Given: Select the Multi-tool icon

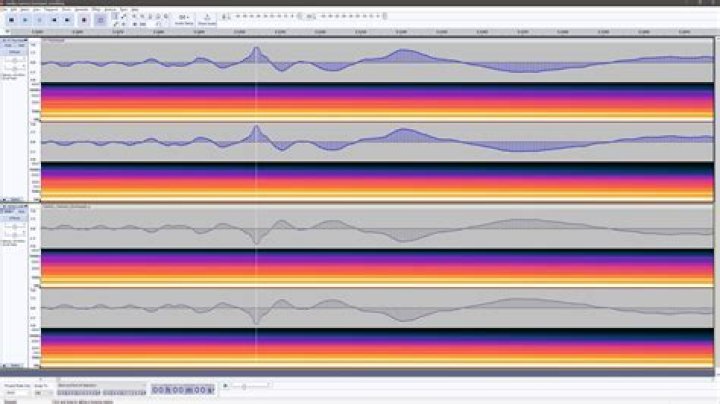Looking at the screenshot, I should coord(124,24).
